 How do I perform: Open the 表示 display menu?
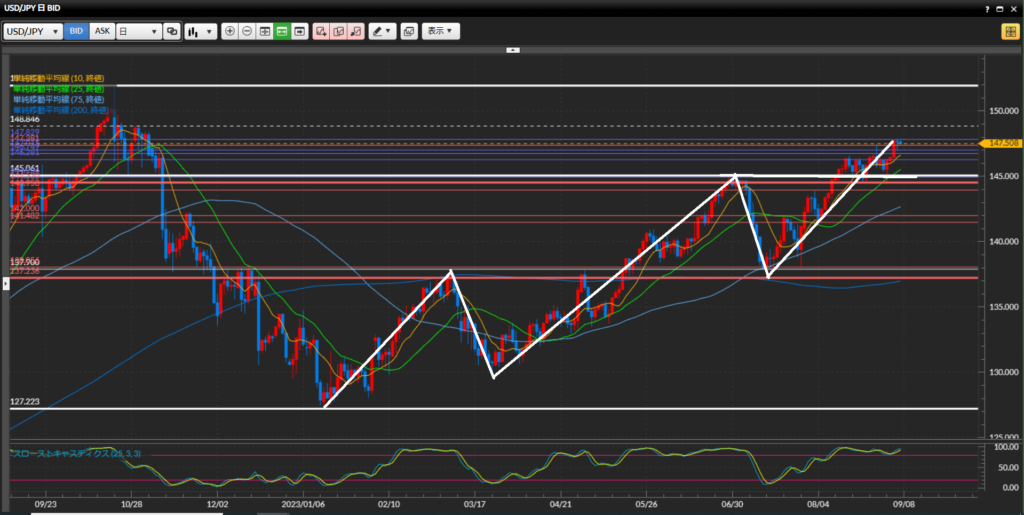[x=440, y=31]
